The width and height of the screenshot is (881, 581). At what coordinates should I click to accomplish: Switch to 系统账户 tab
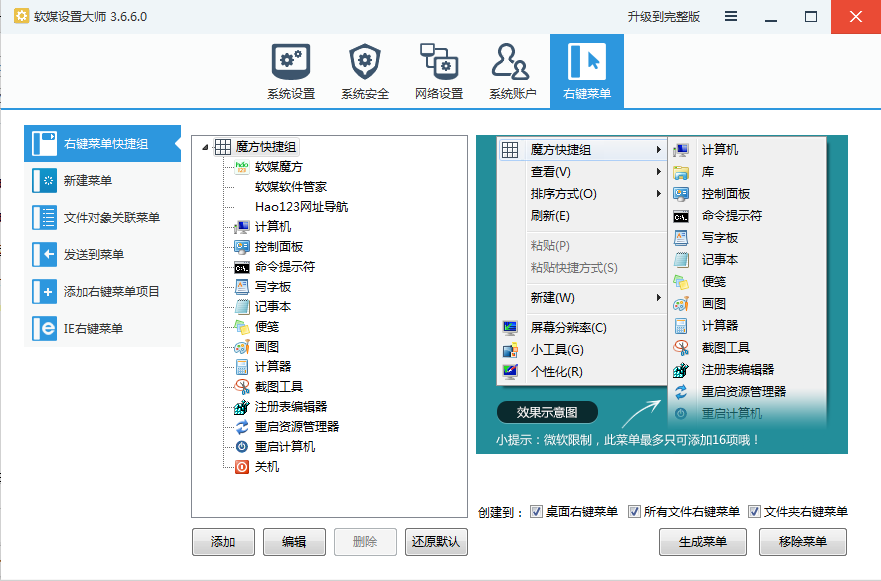coord(512,71)
